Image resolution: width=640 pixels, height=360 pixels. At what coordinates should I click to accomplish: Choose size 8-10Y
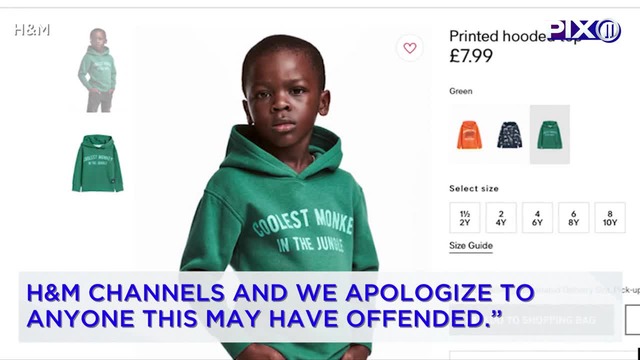[x=610, y=218]
